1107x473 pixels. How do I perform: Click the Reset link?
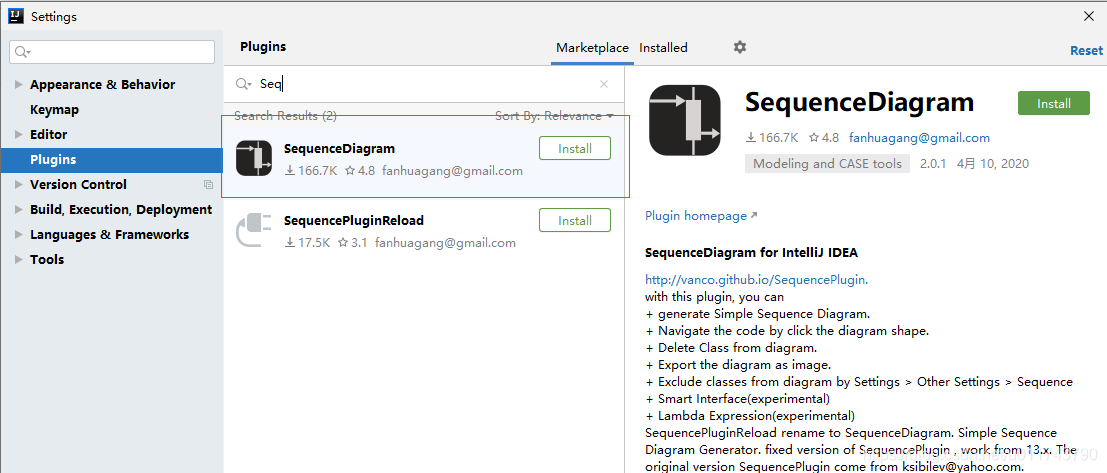coord(1086,51)
